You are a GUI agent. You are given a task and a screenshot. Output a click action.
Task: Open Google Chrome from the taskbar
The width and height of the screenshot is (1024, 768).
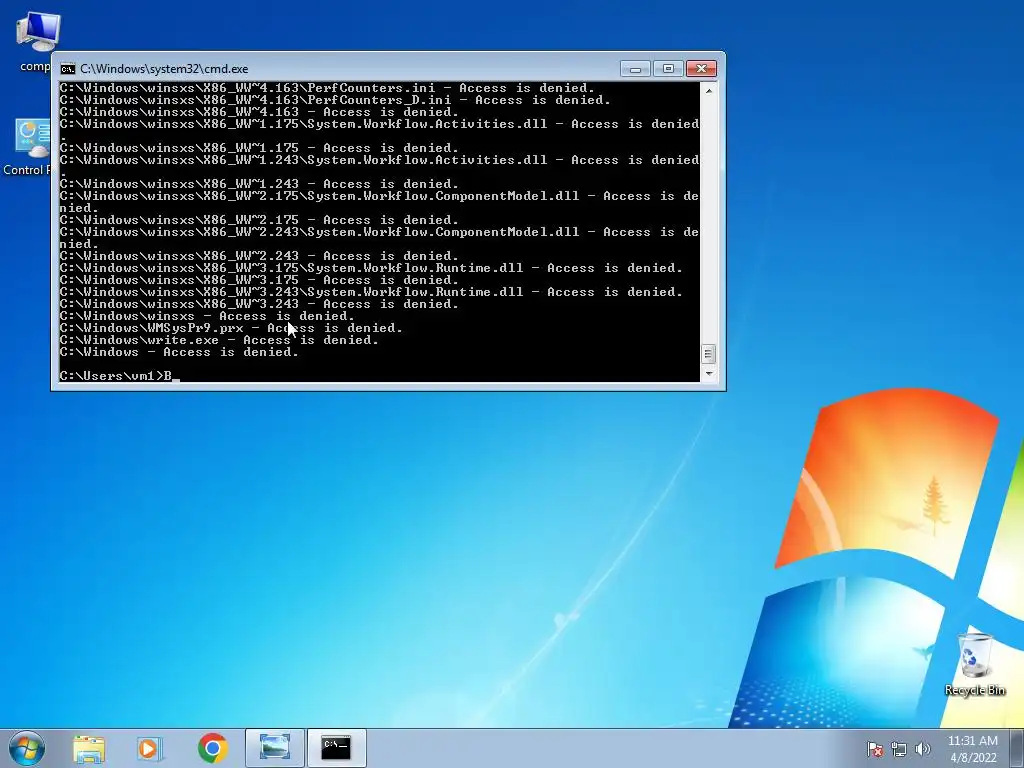click(212, 748)
